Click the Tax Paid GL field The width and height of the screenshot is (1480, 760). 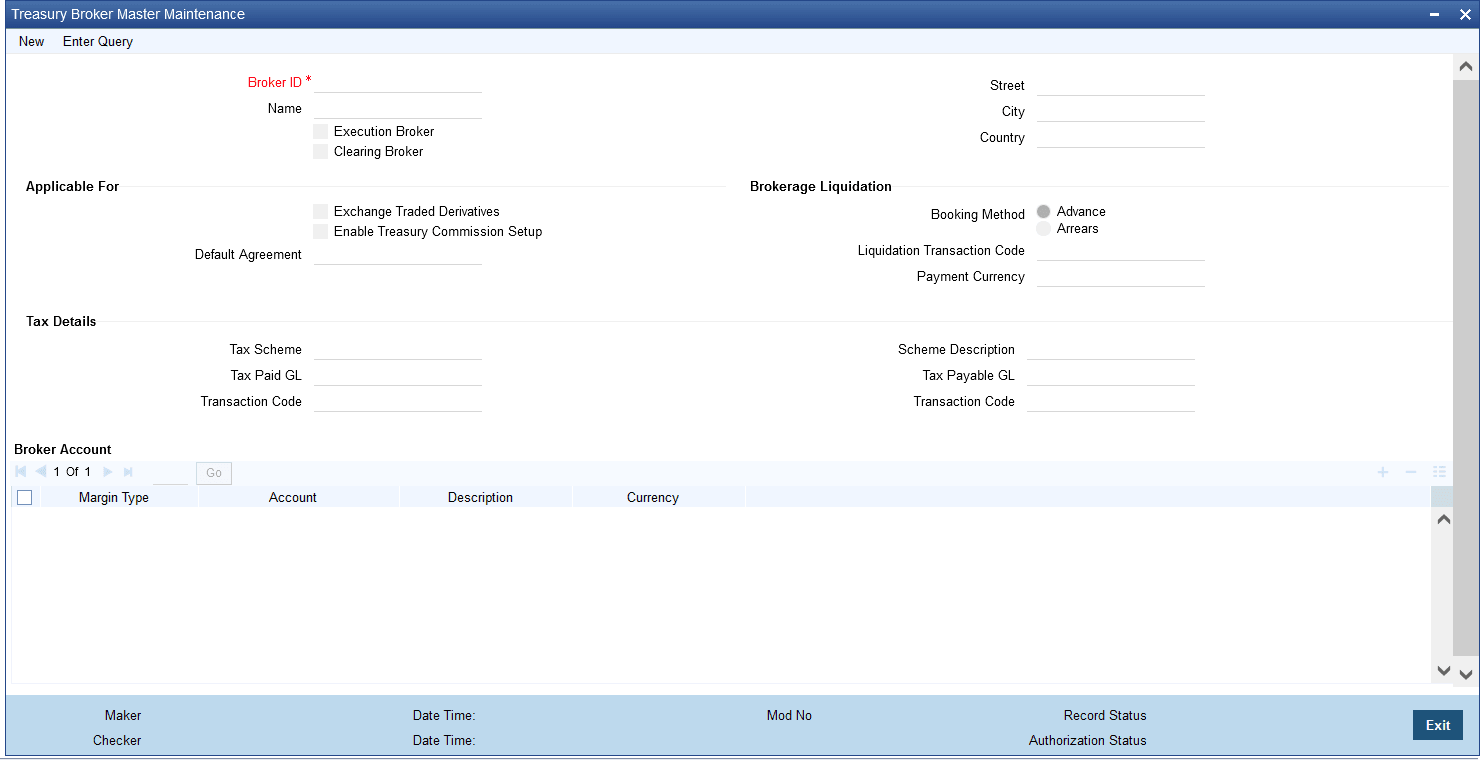point(398,375)
